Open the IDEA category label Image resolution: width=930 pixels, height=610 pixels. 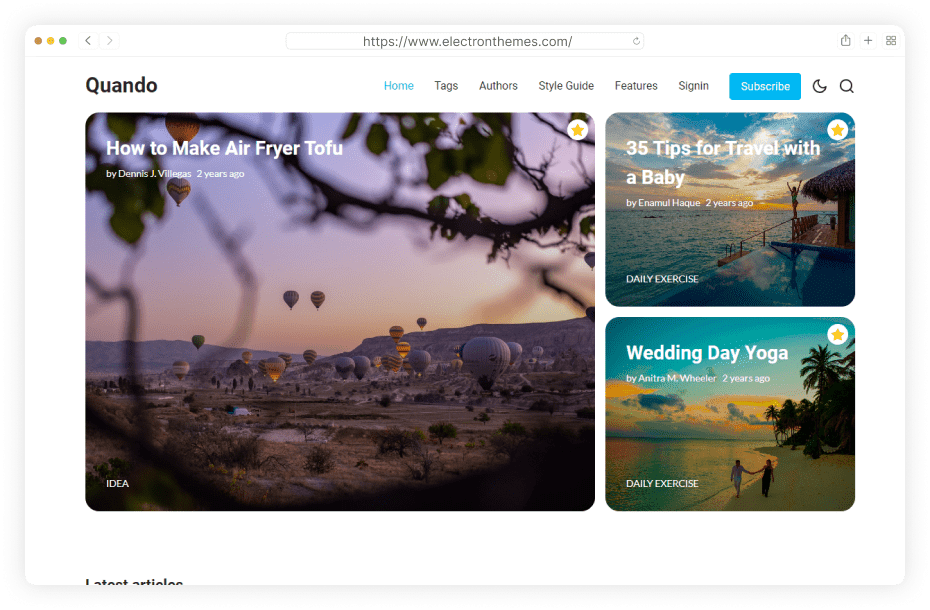point(117,483)
